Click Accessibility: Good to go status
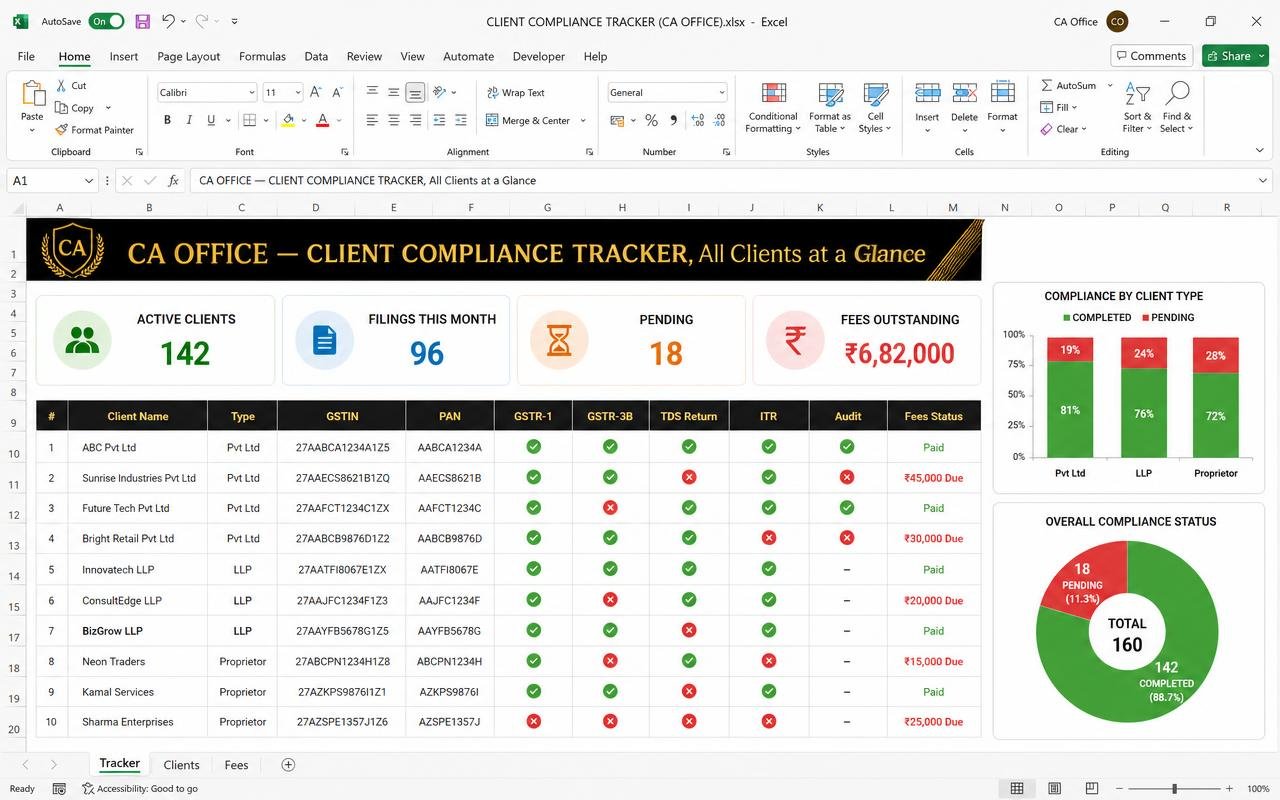Image resolution: width=1280 pixels, height=800 pixels. 140,788
